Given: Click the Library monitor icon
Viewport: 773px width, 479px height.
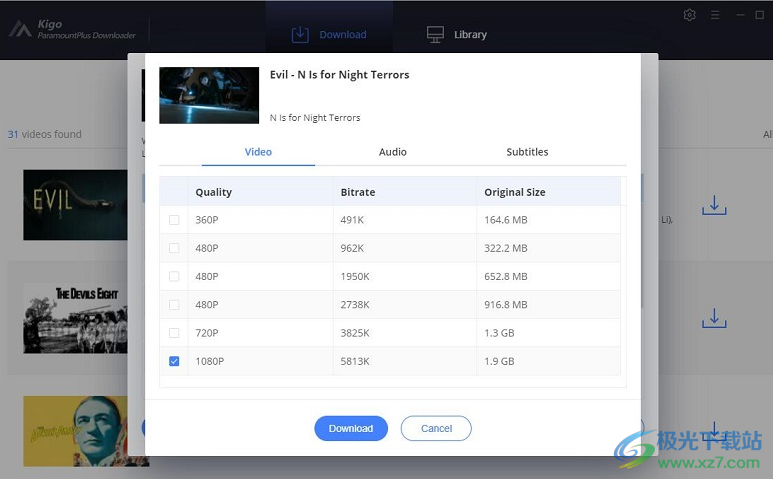Looking at the screenshot, I should (x=435, y=34).
